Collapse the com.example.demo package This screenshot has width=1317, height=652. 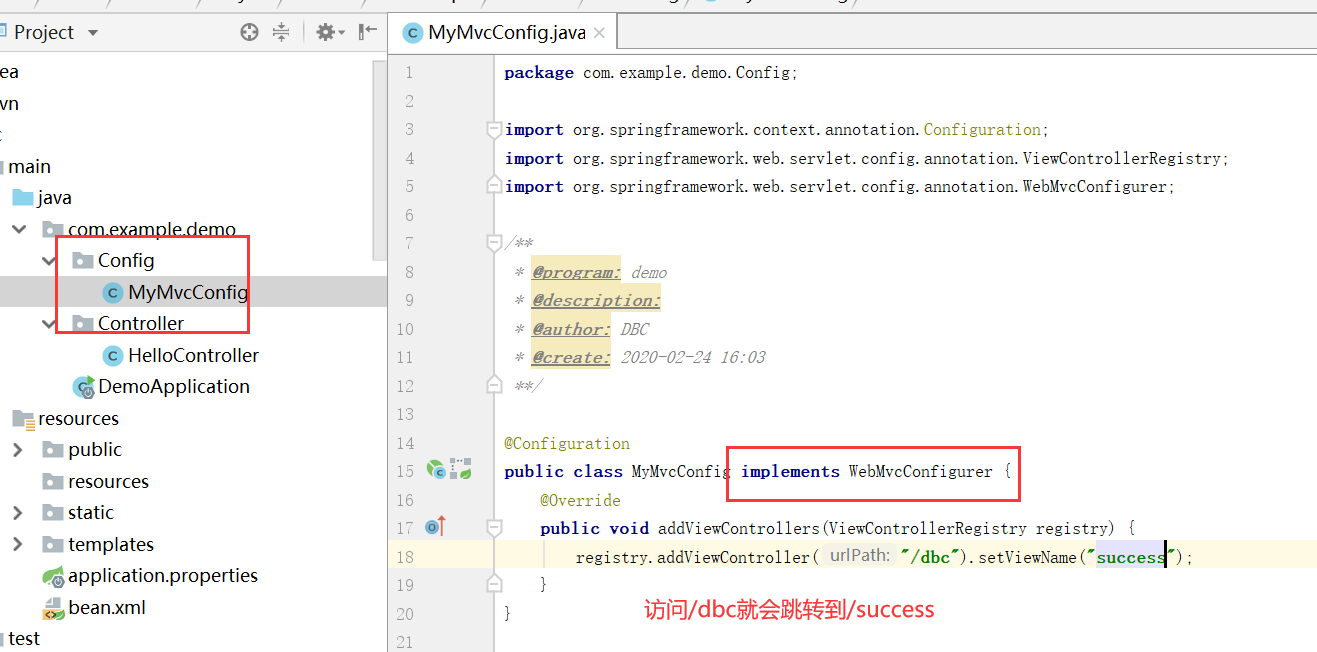coord(19,229)
